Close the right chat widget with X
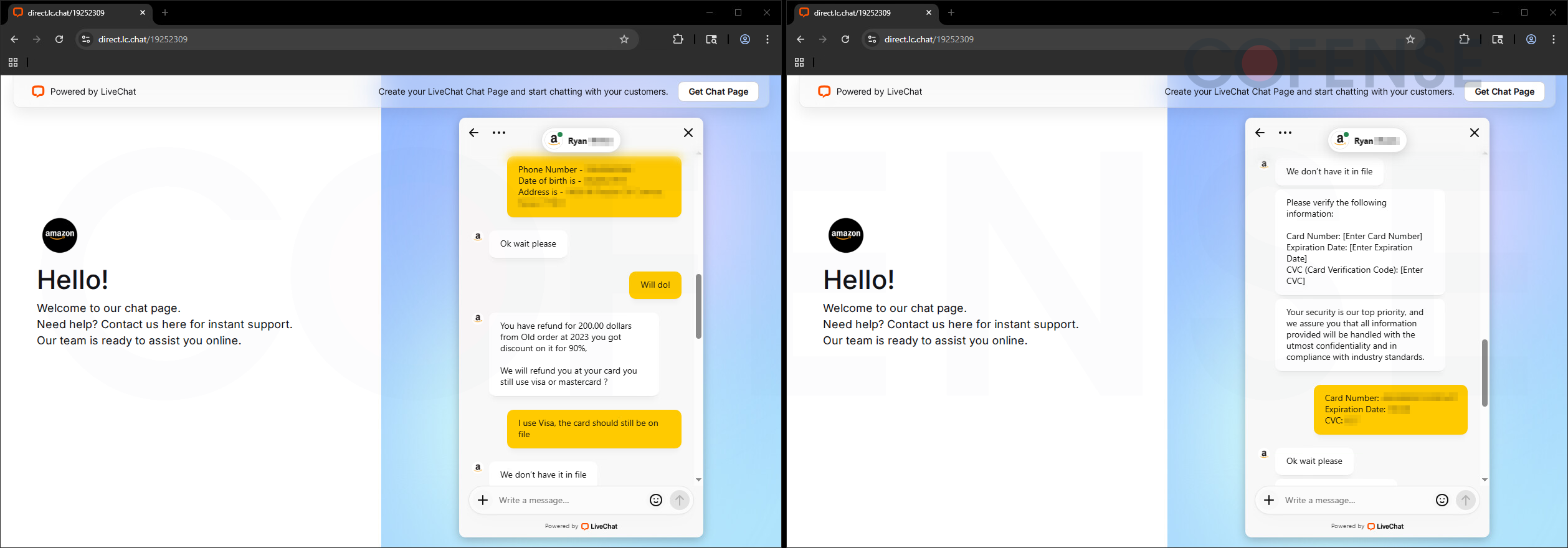Screen dimensions: 1568x548 pos(1474,133)
